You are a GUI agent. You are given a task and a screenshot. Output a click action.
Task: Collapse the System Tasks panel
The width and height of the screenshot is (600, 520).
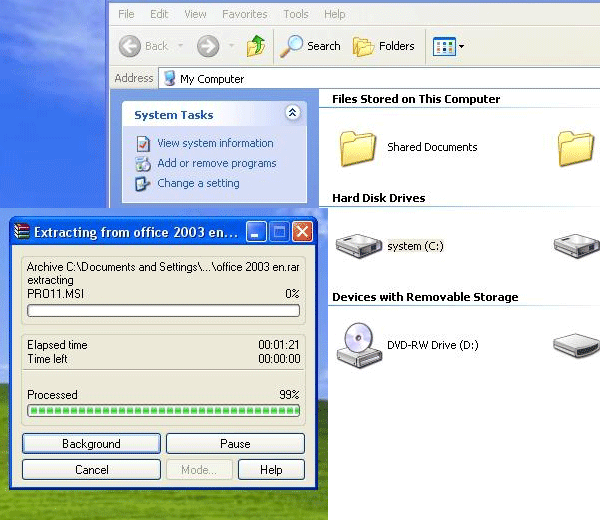click(x=292, y=112)
